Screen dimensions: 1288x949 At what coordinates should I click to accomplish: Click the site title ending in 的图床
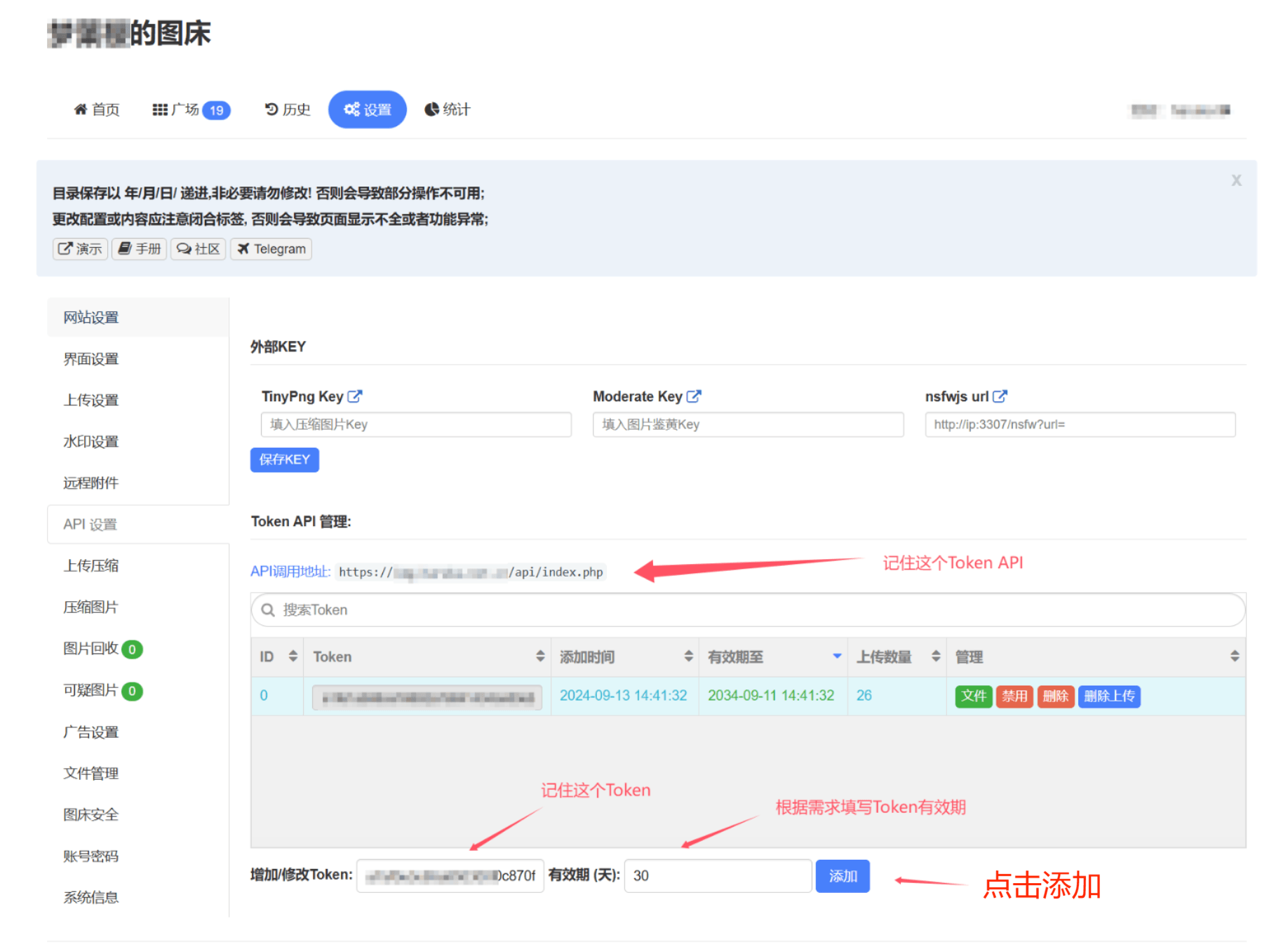[x=129, y=33]
